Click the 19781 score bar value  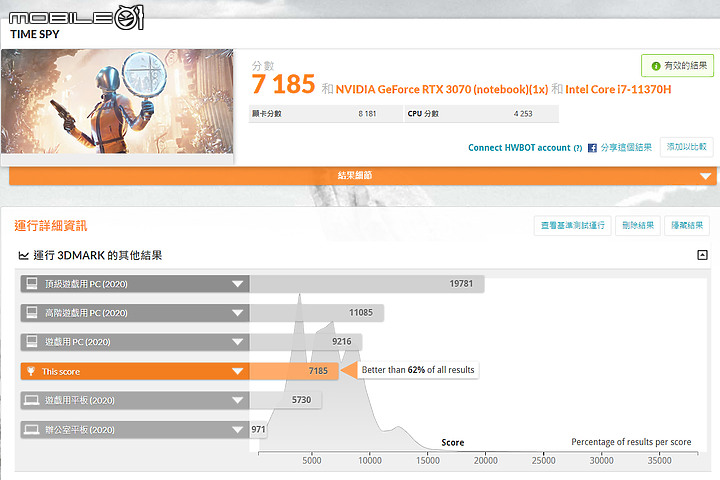461,283
